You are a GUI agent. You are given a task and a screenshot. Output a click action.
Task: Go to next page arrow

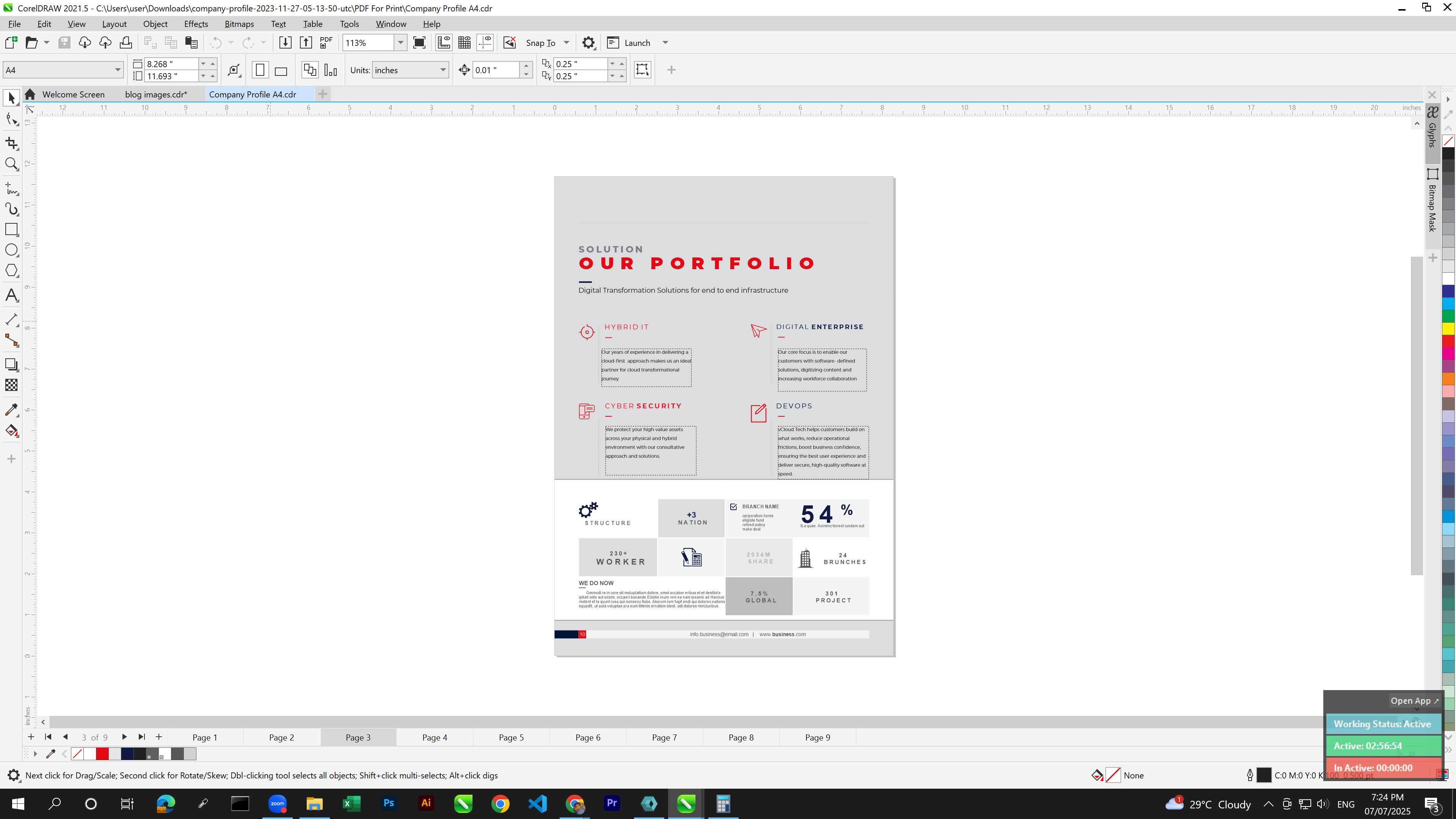point(124,737)
